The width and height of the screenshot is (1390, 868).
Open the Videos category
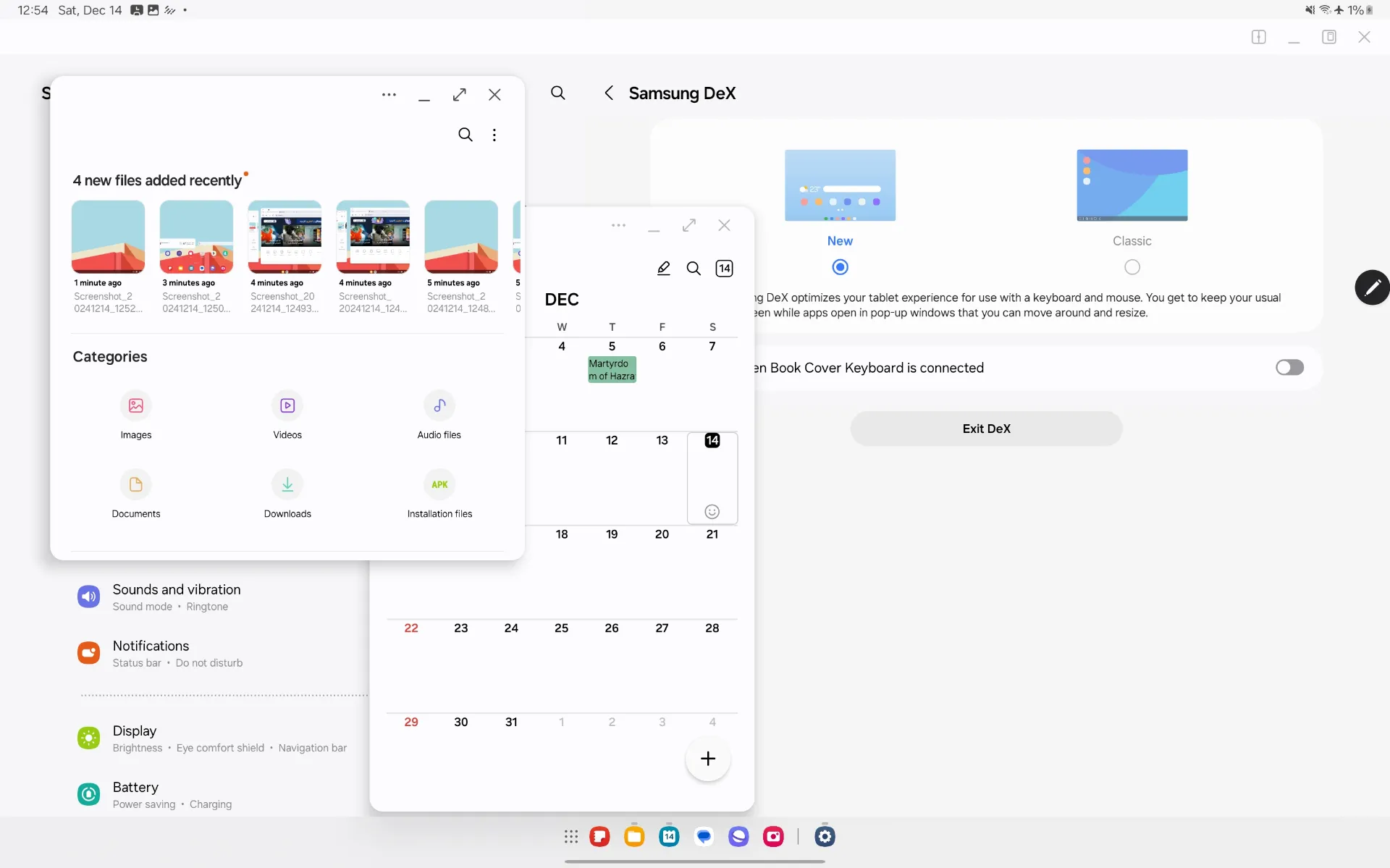point(287,415)
